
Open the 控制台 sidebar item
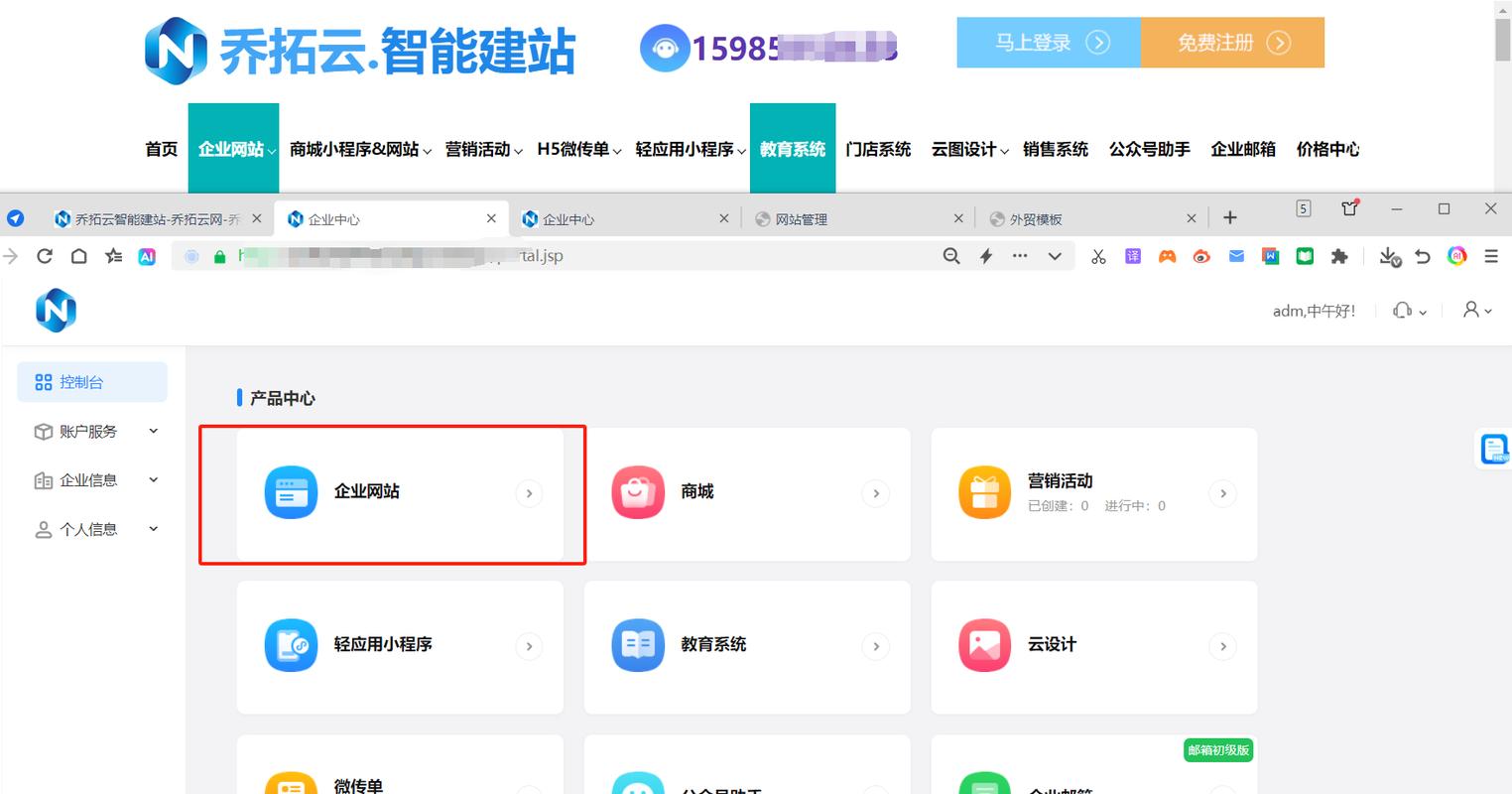[x=92, y=381]
